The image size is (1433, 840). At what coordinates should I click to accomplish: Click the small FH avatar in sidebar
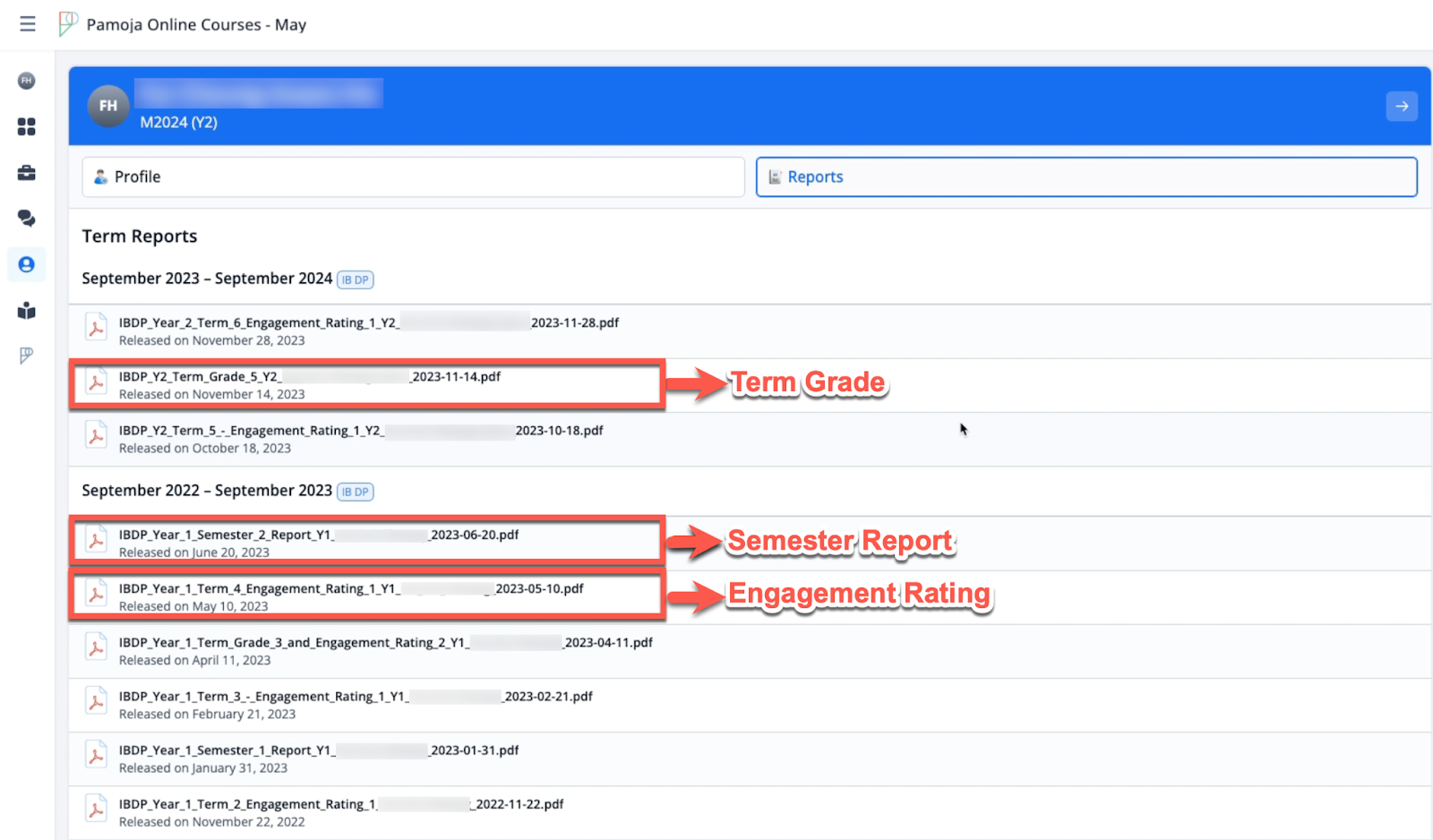point(27,81)
